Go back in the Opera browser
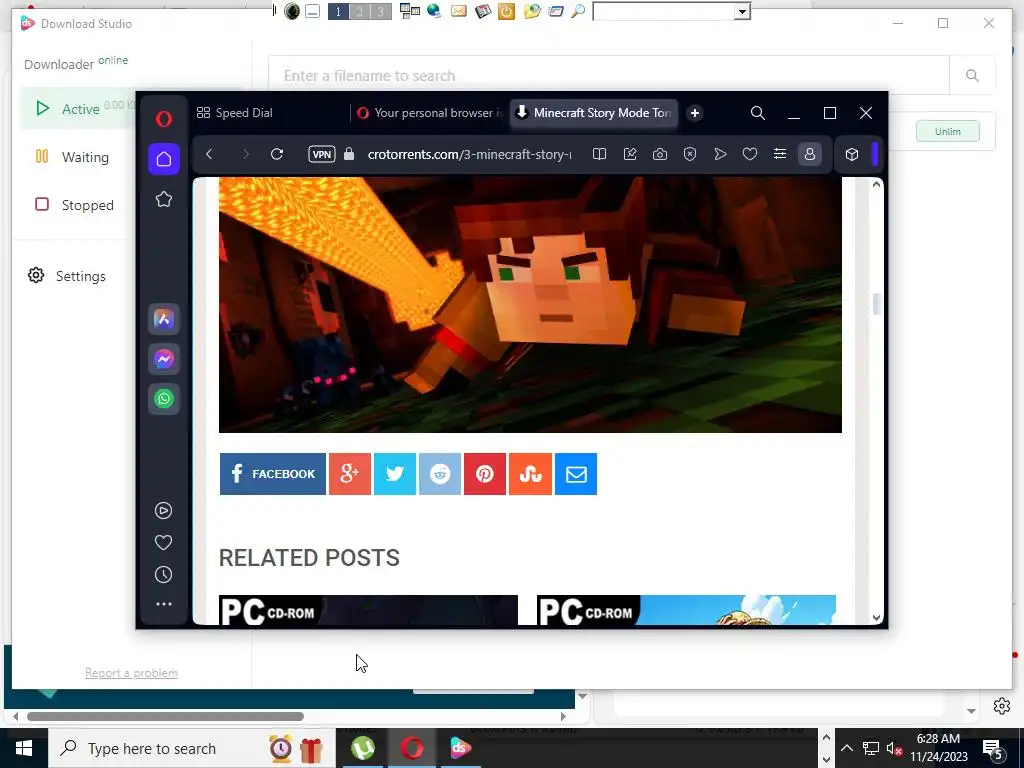1024x768 pixels. pyautogui.click(x=209, y=154)
